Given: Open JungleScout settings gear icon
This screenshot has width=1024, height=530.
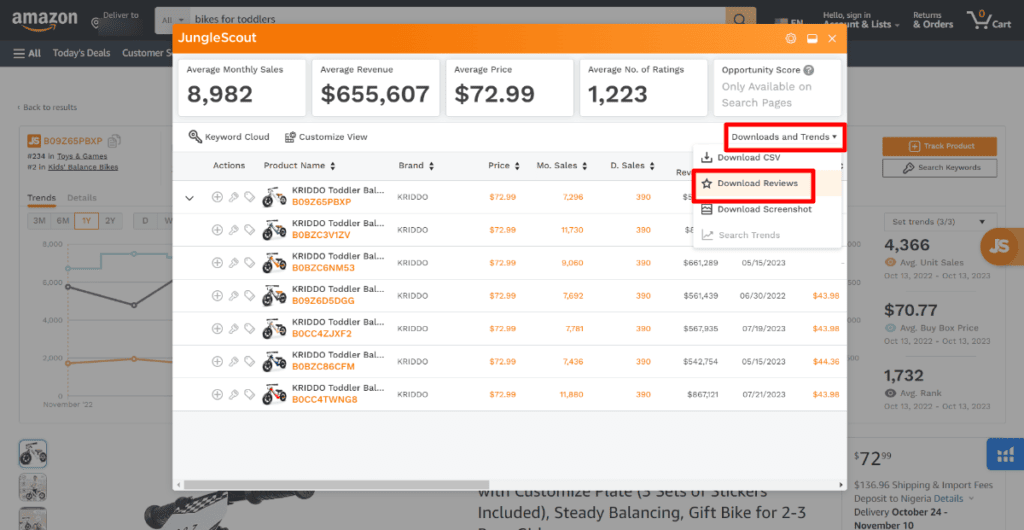Looking at the screenshot, I should [790, 39].
